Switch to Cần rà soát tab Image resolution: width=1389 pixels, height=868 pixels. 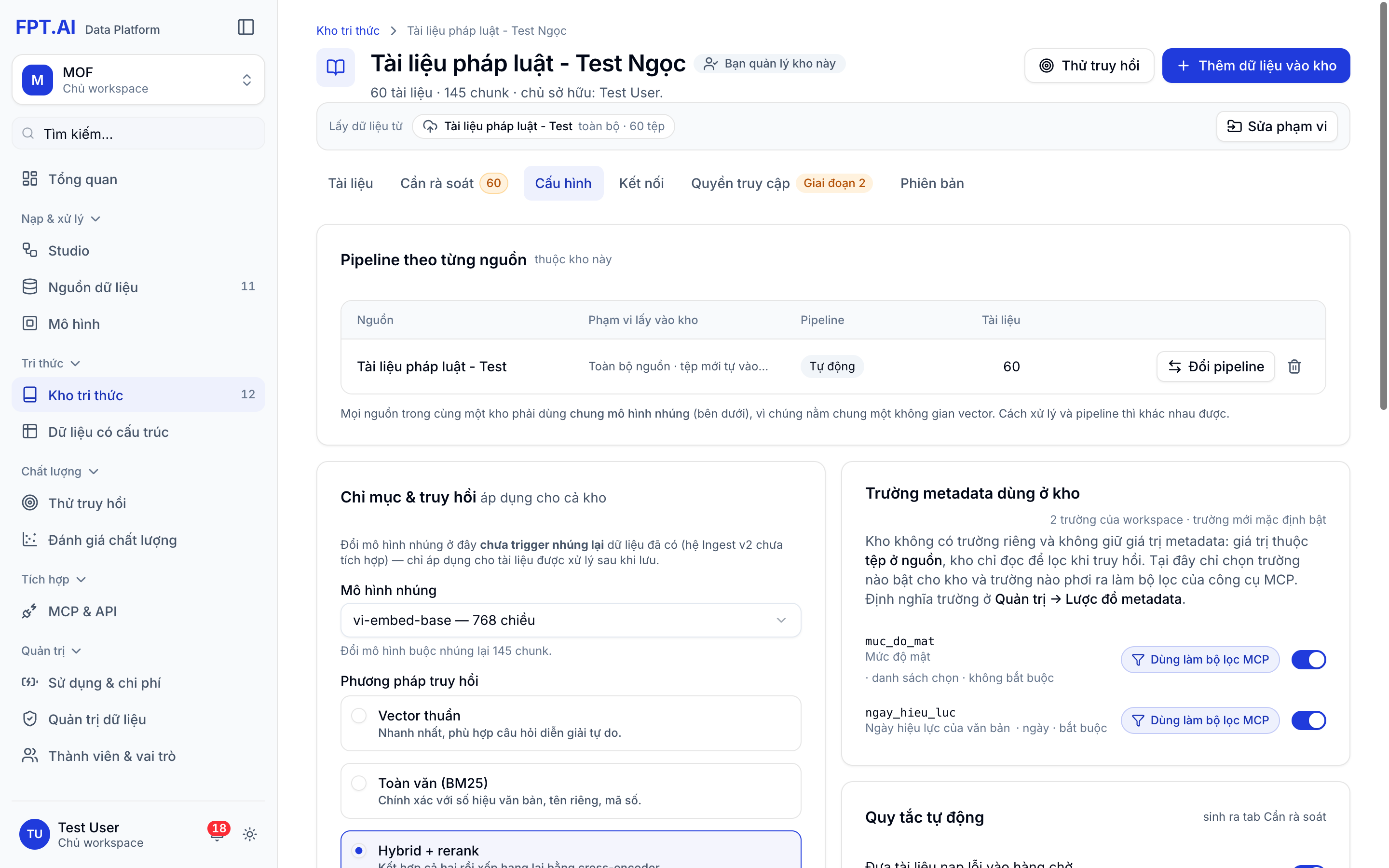pos(453,183)
